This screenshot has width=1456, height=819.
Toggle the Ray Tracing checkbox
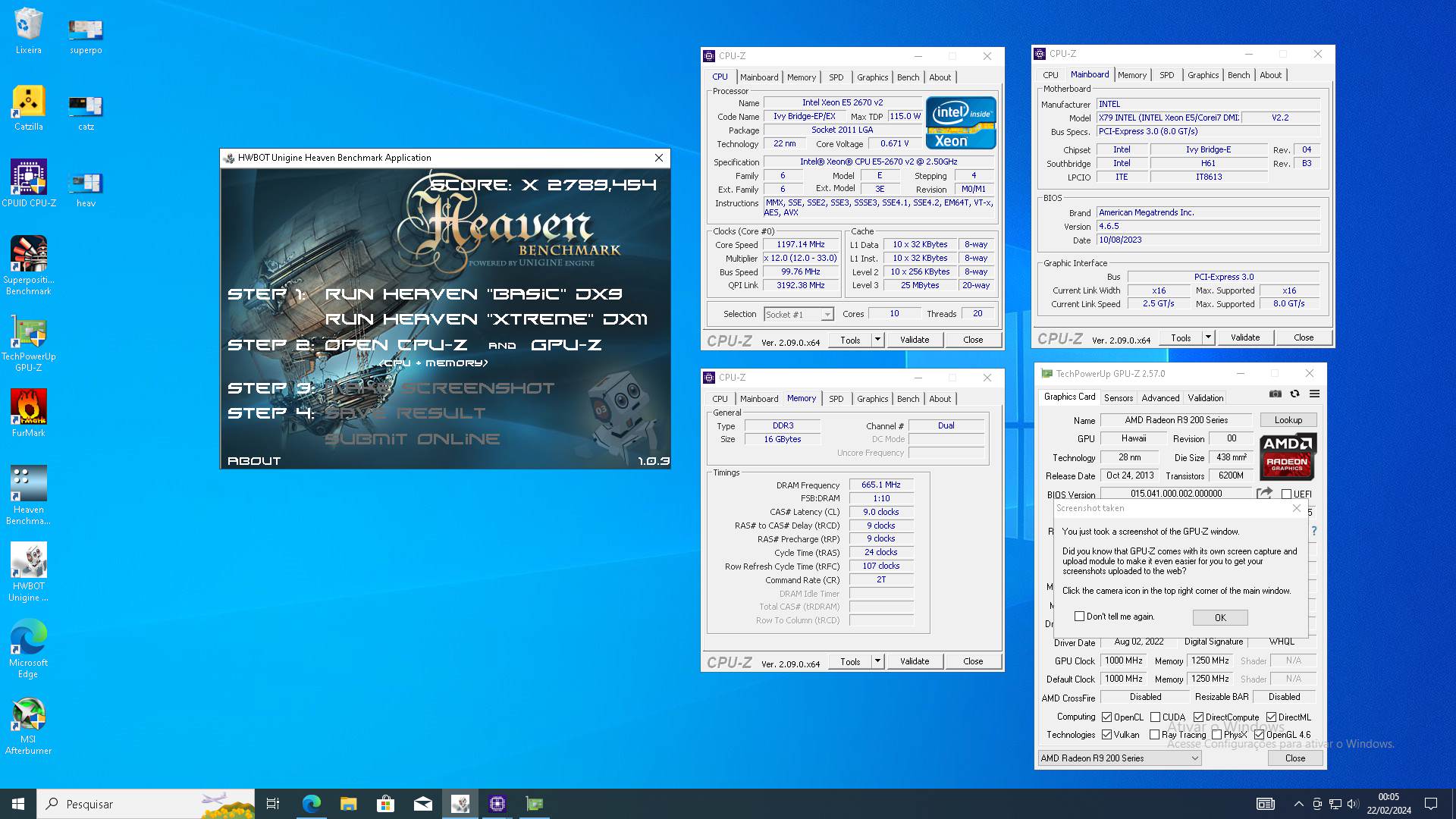click(x=1154, y=734)
